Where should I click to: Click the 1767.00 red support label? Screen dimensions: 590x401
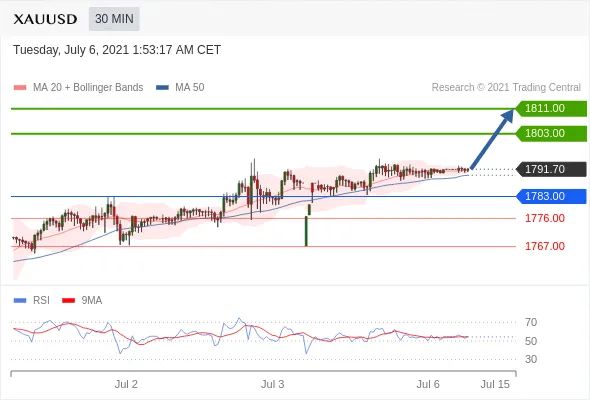pos(544,246)
